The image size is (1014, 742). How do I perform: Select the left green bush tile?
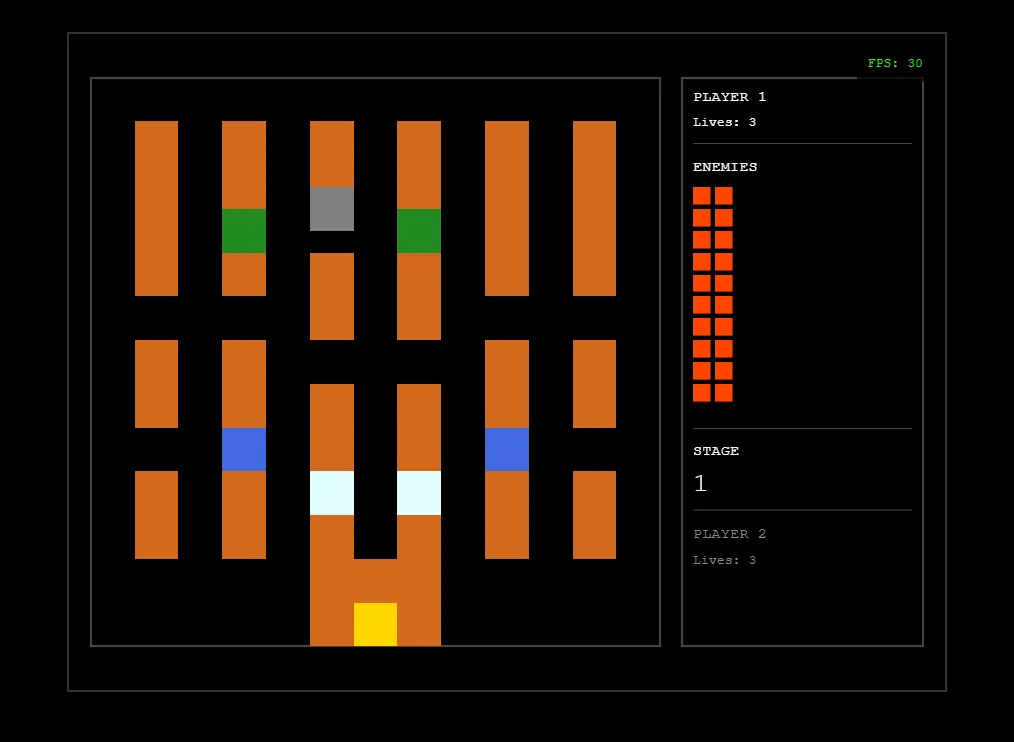(x=244, y=231)
